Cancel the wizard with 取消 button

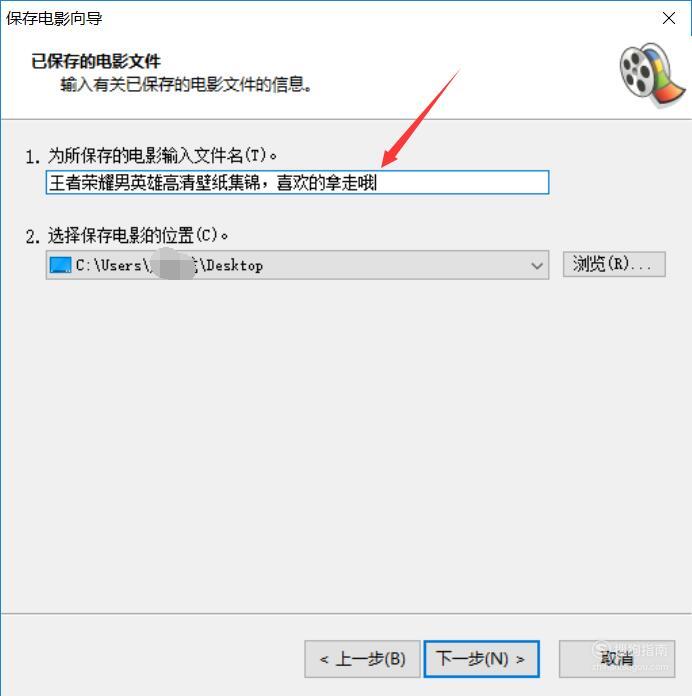tap(617, 659)
